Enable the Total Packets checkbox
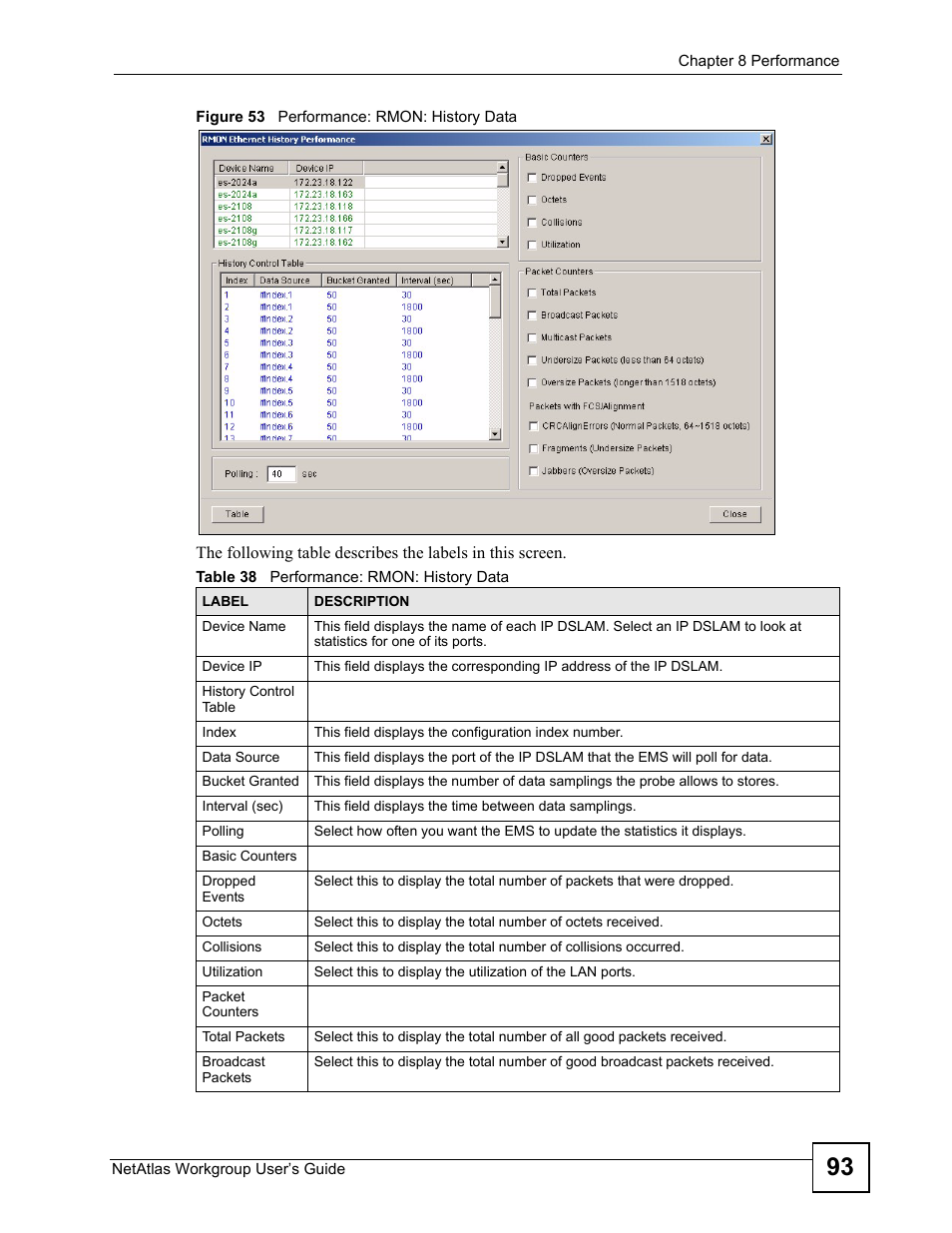This screenshot has height=1233, width=952. coord(532,293)
